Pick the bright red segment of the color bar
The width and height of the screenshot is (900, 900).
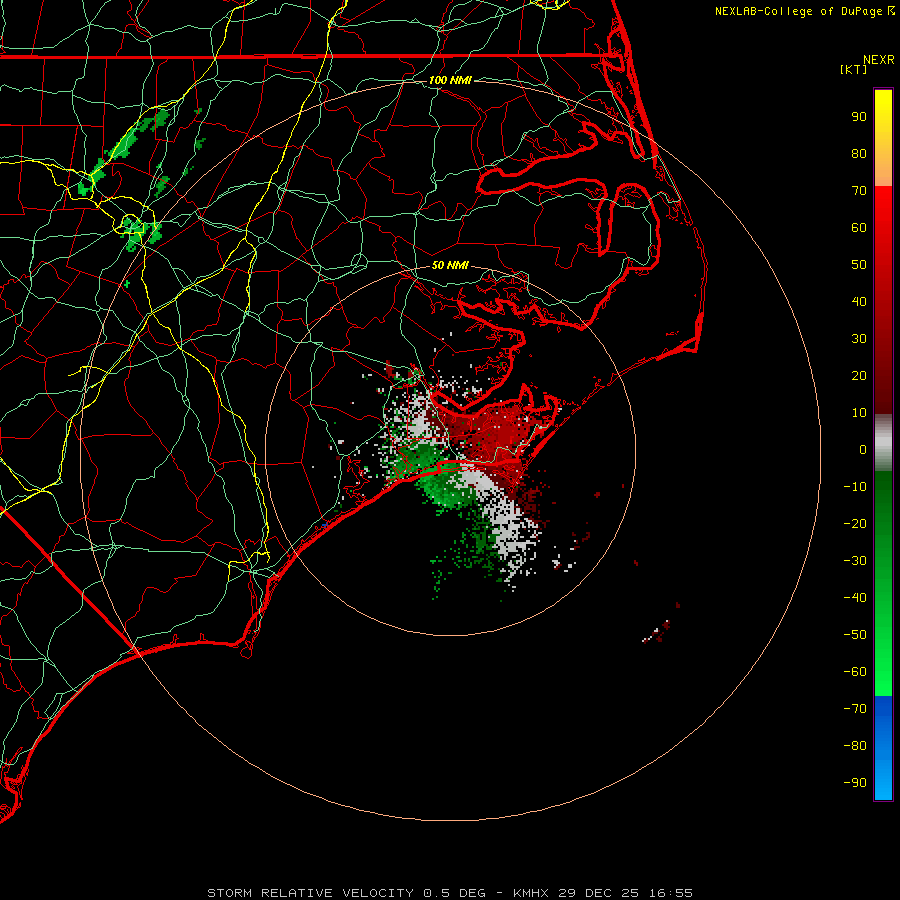(883, 300)
